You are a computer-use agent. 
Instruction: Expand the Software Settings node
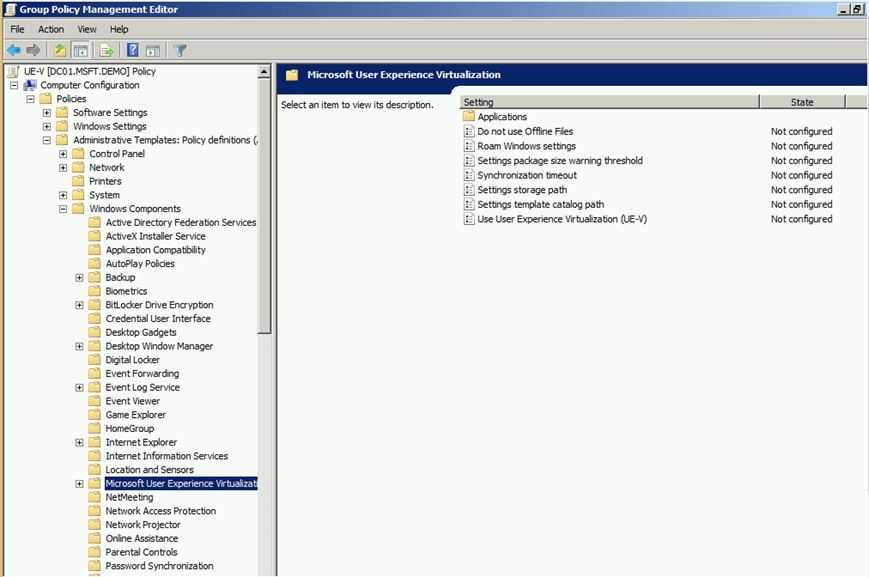point(47,113)
